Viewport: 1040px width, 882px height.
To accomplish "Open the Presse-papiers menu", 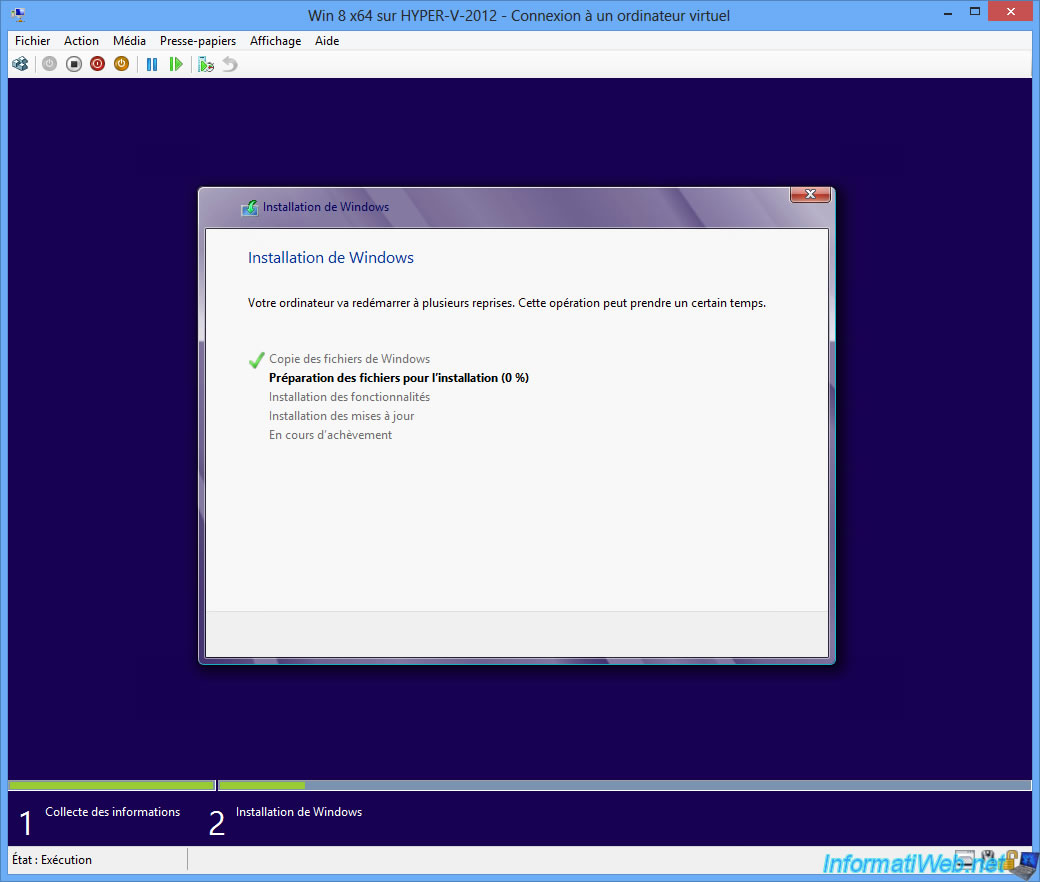I will tap(198, 41).
